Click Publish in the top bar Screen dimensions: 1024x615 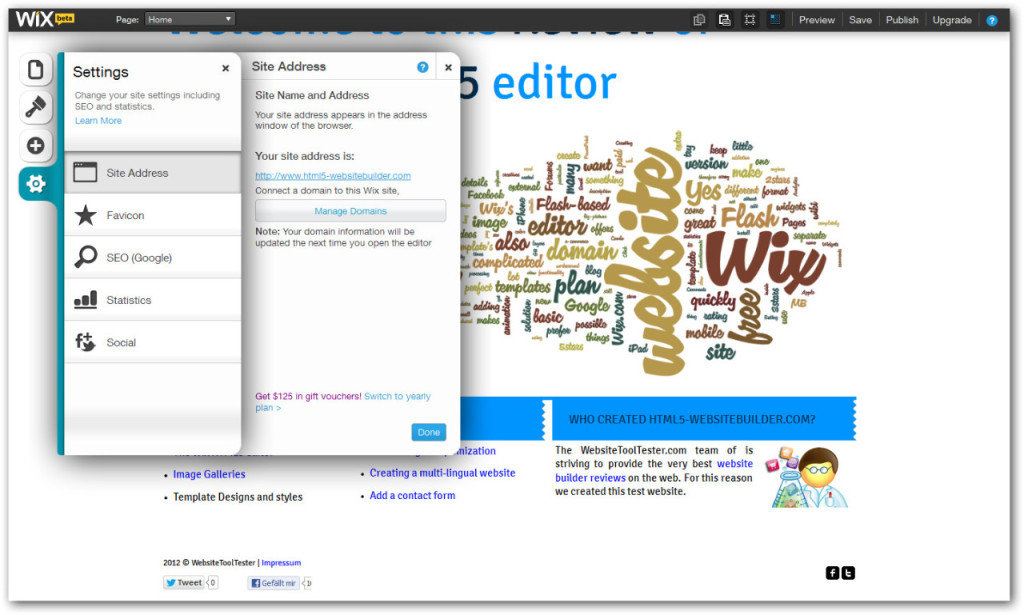902,20
